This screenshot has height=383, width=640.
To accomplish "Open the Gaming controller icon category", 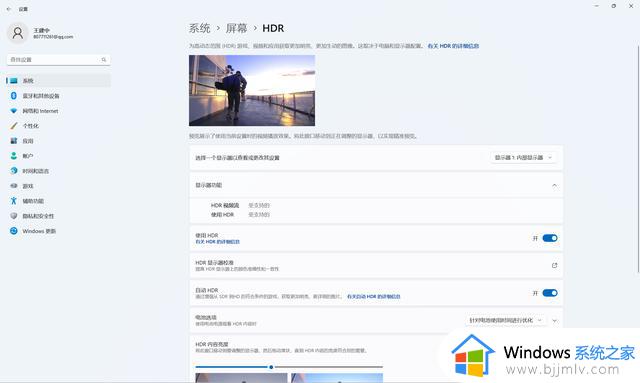I will pyautogui.click(x=14, y=186).
